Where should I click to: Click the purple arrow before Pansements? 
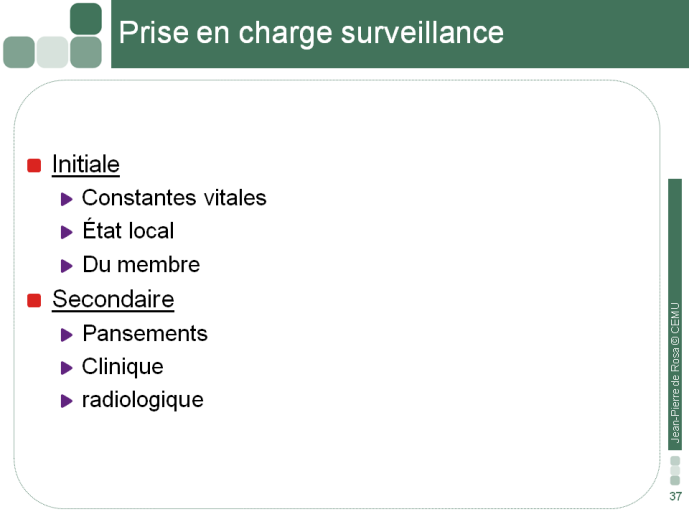tap(66, 335)
